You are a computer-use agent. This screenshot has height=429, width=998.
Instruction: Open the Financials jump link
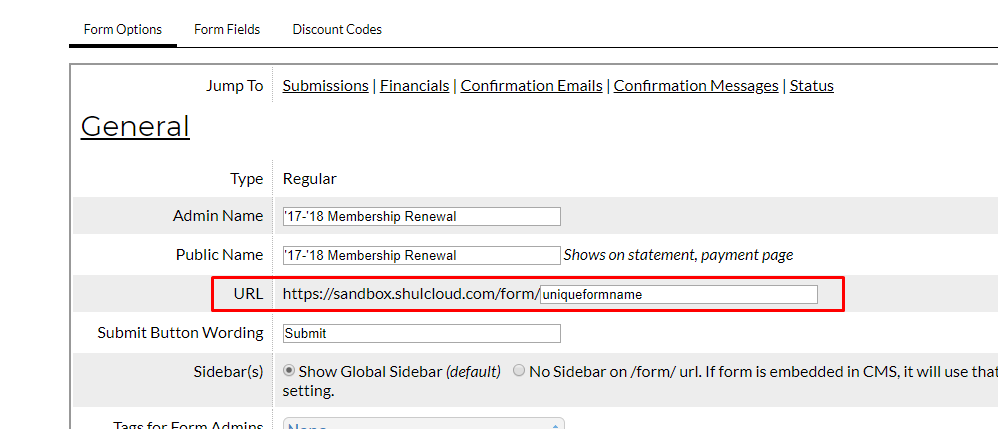coord(414,86)
